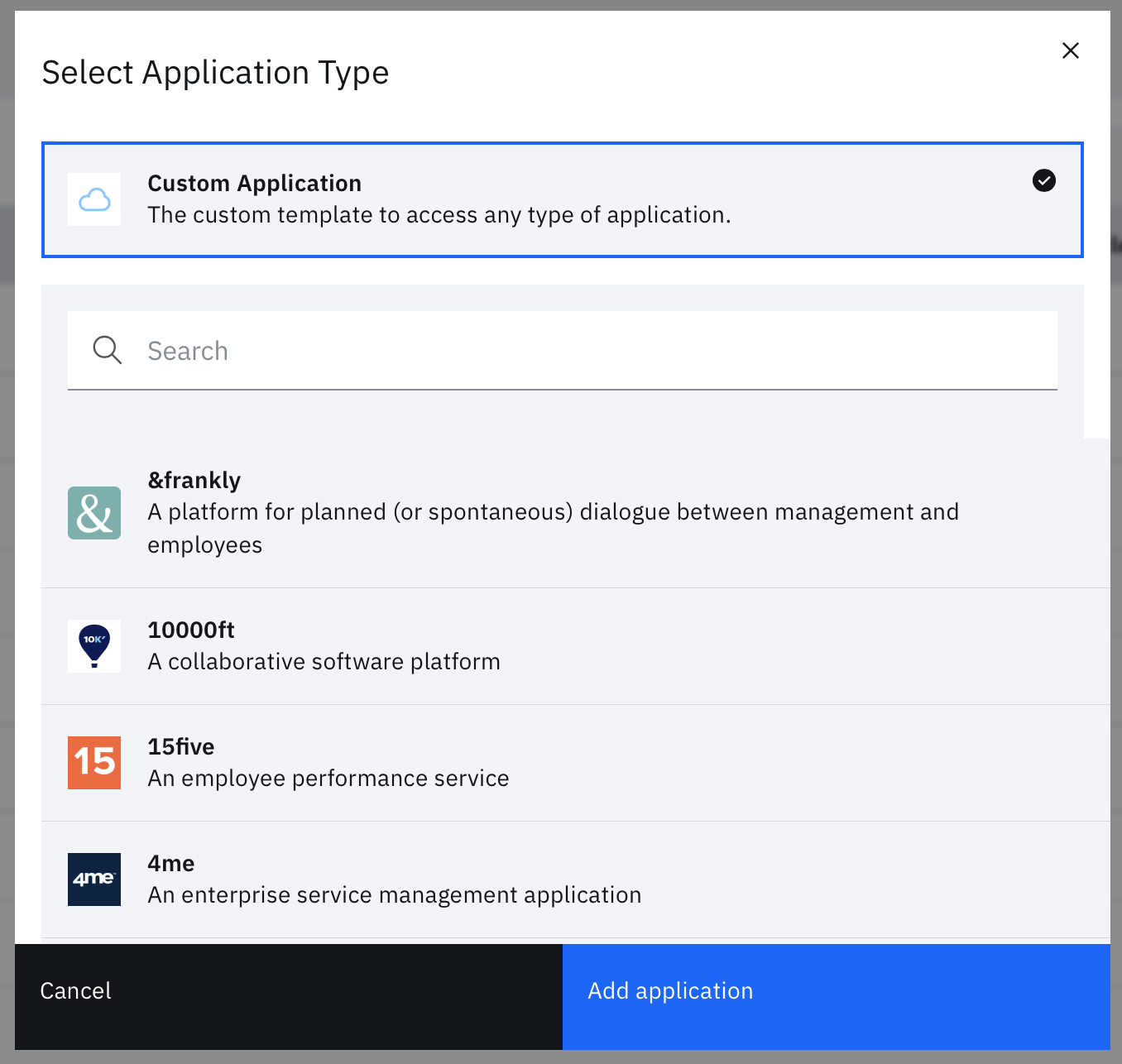Screen dimensions: 1122x1064
Task: Click the 15five orange logo
Action: tap(94, 763)
